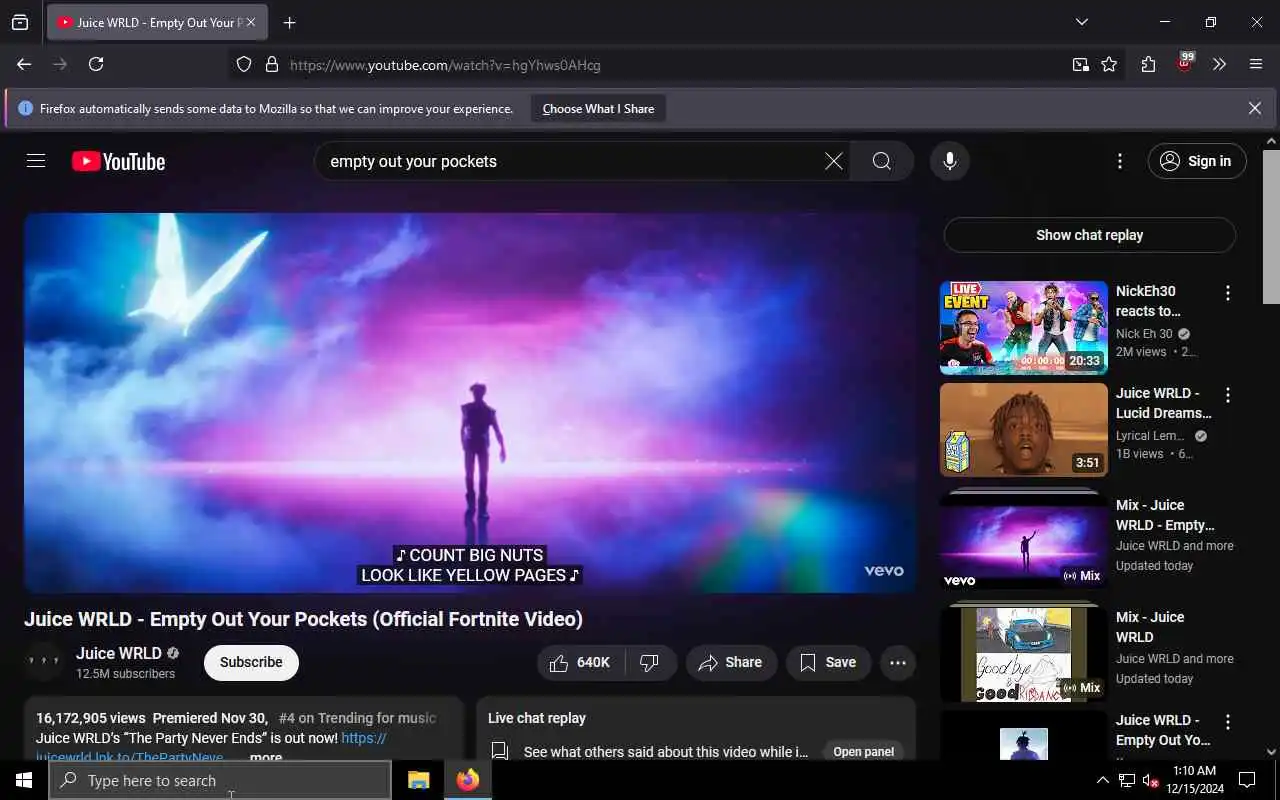
Task: Open more actions ellipsis under video
Action: [898, 662]
